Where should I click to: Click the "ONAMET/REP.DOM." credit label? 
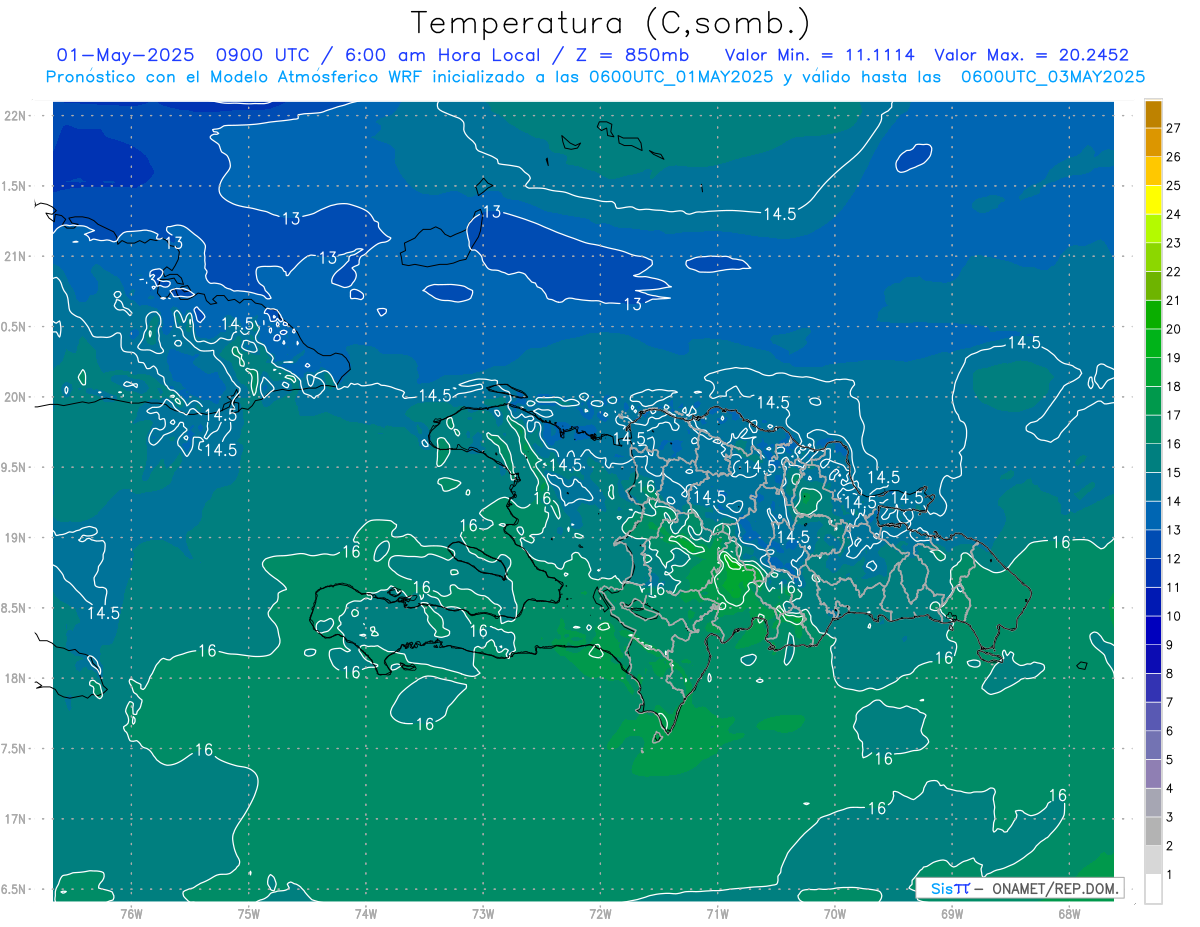[1054, 888]
